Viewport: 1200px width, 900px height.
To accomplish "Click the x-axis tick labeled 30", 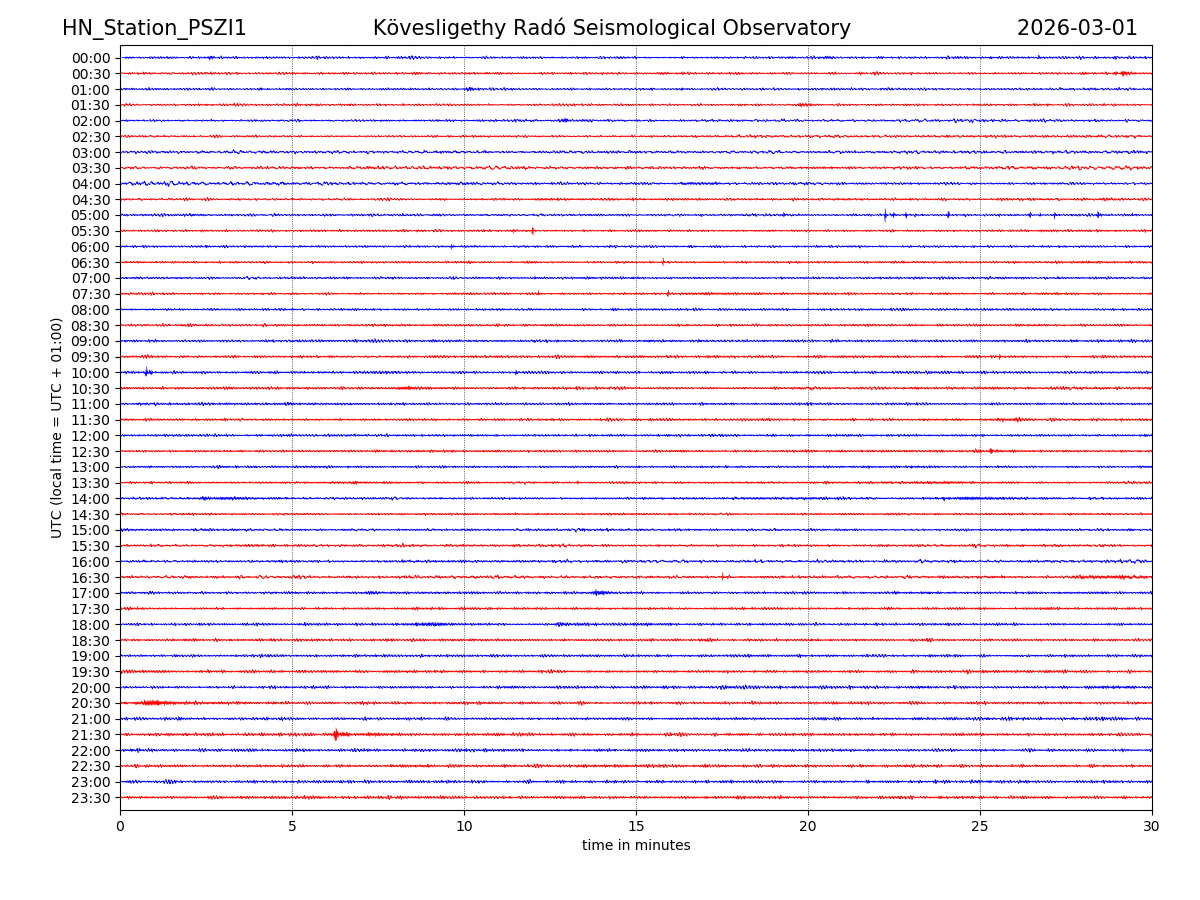I will (x=1152, y=827).
